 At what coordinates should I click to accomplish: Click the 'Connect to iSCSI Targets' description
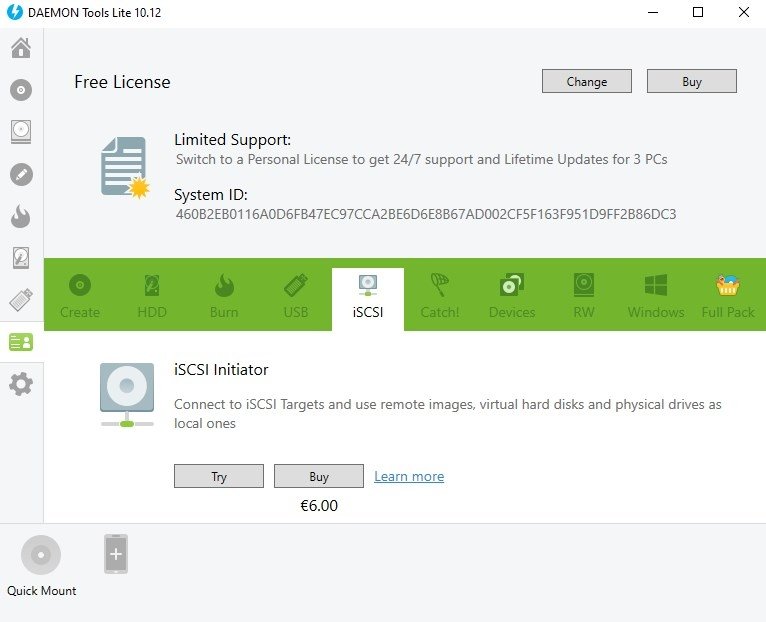[x=447, y=414]
